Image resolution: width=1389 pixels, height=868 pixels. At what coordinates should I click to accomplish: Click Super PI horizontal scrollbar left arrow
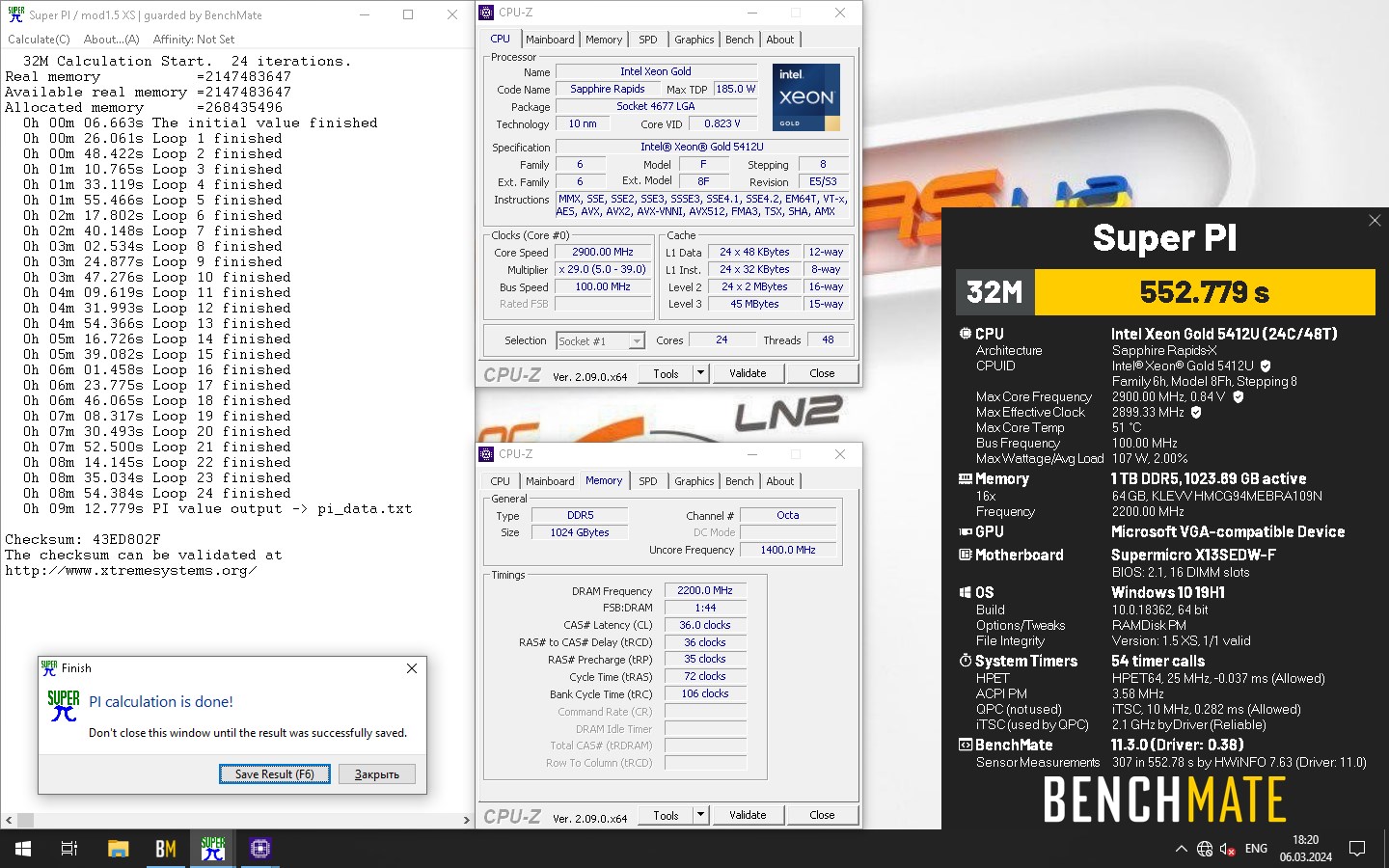coord(9,820)
